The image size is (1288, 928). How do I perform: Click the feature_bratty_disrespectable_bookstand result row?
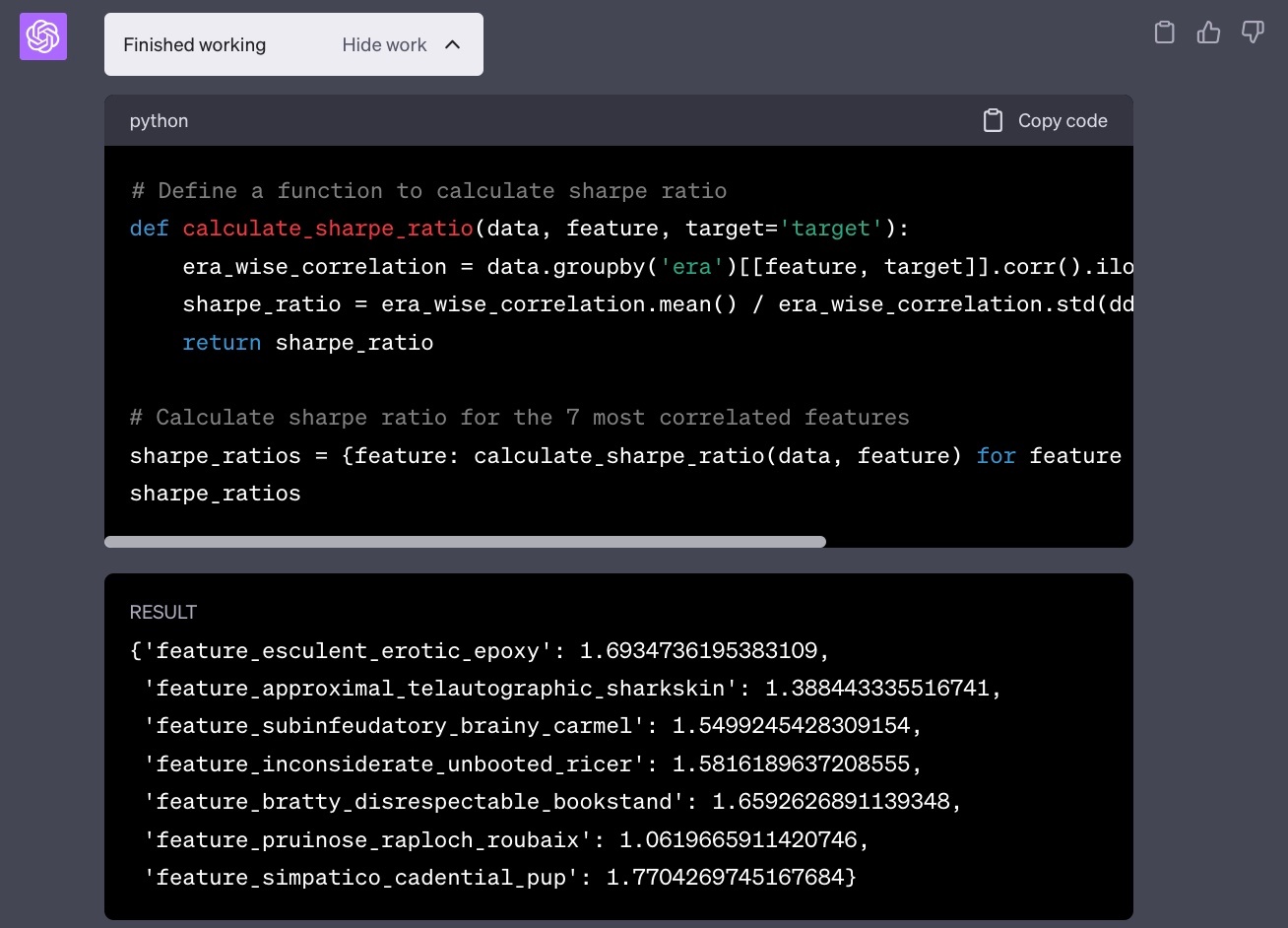(x=552, y=801)
